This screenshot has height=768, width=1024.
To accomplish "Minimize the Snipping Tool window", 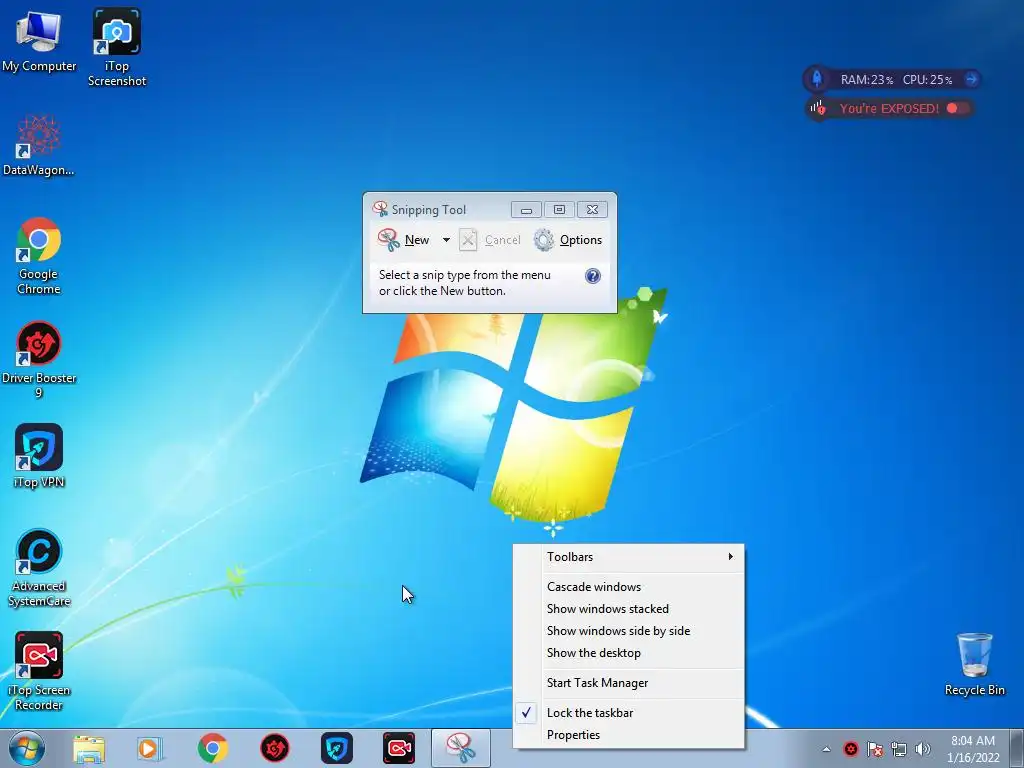I will pyautogui.click(x=526, y=210).
